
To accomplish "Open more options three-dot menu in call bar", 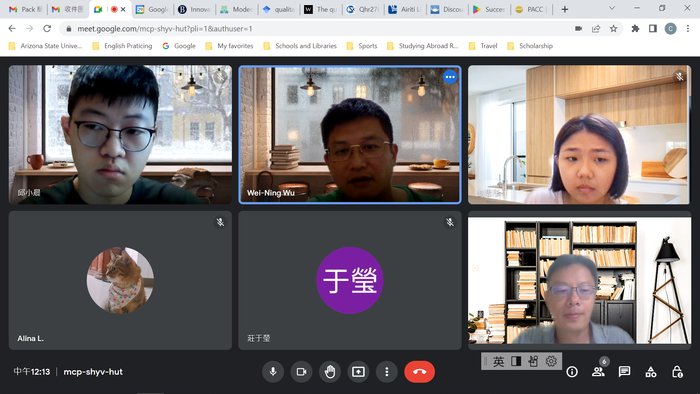I will click(387, 372).
